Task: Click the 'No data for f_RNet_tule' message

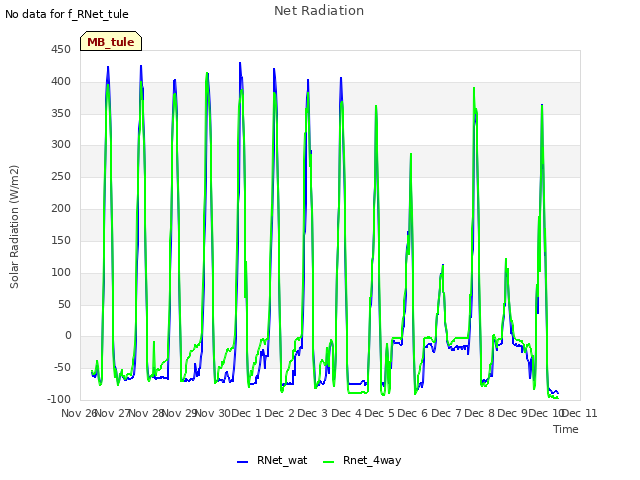Action: (67, 14)
